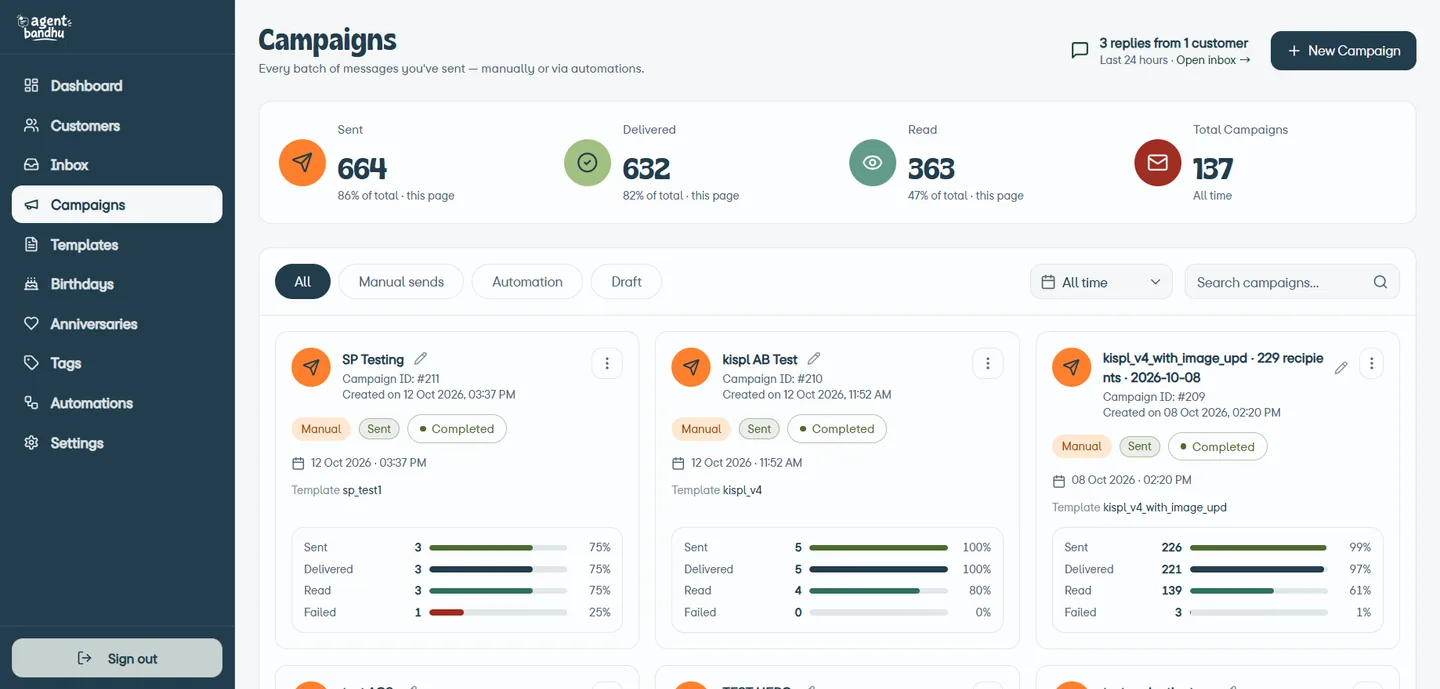Click the Completed status on kispl AB Test
This screenshot has width=1440, height=689.
(837, 429)
